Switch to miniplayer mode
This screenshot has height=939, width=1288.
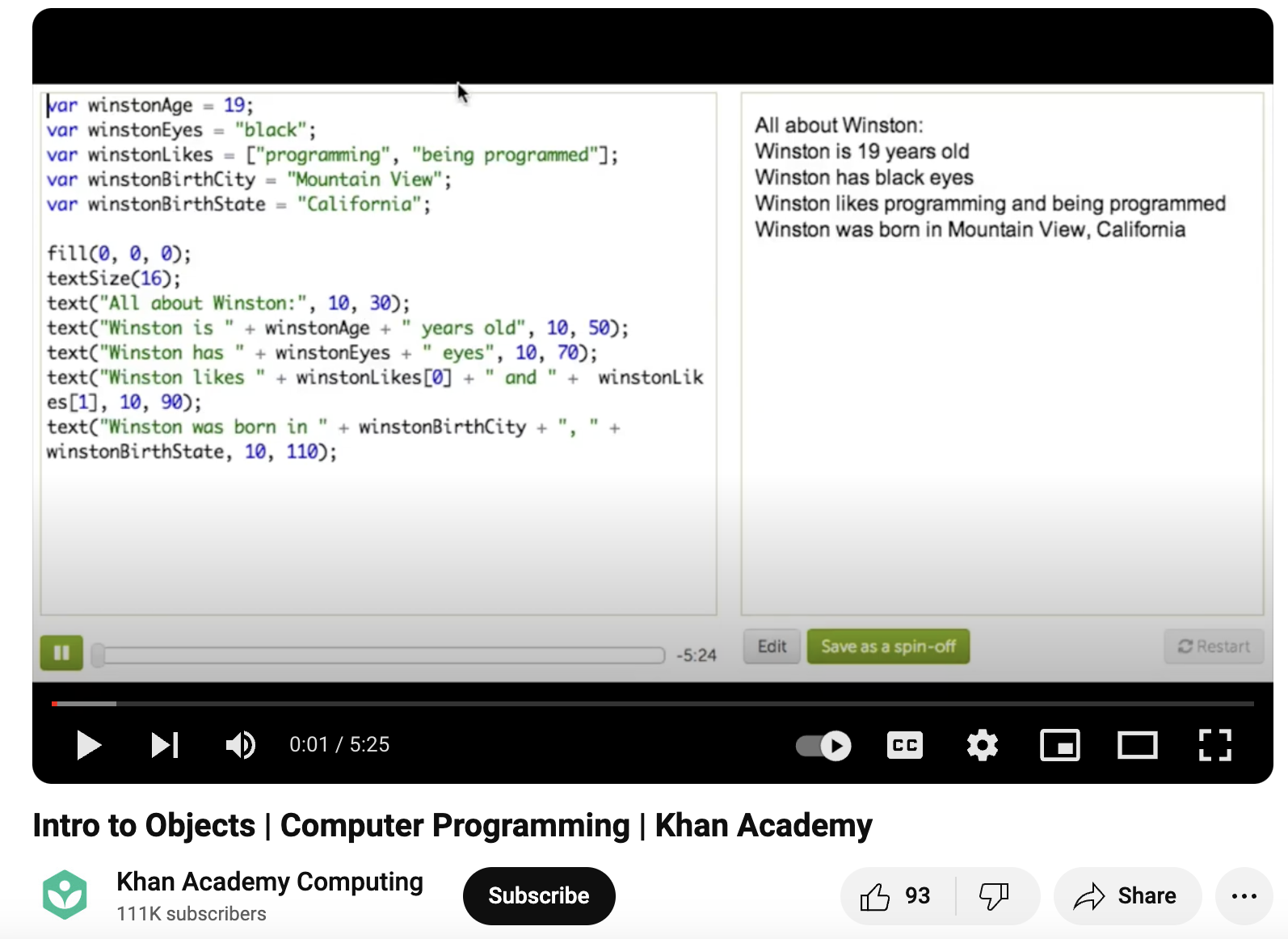1060,745
